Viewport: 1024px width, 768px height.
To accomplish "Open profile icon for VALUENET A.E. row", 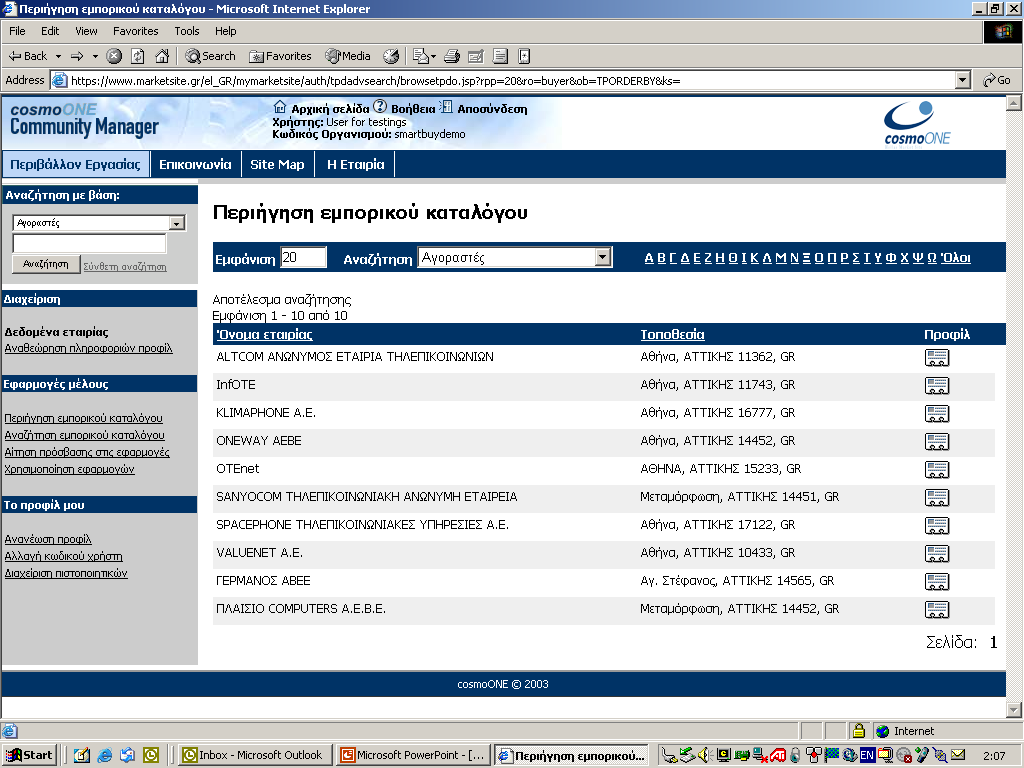I will pos(937,554).
